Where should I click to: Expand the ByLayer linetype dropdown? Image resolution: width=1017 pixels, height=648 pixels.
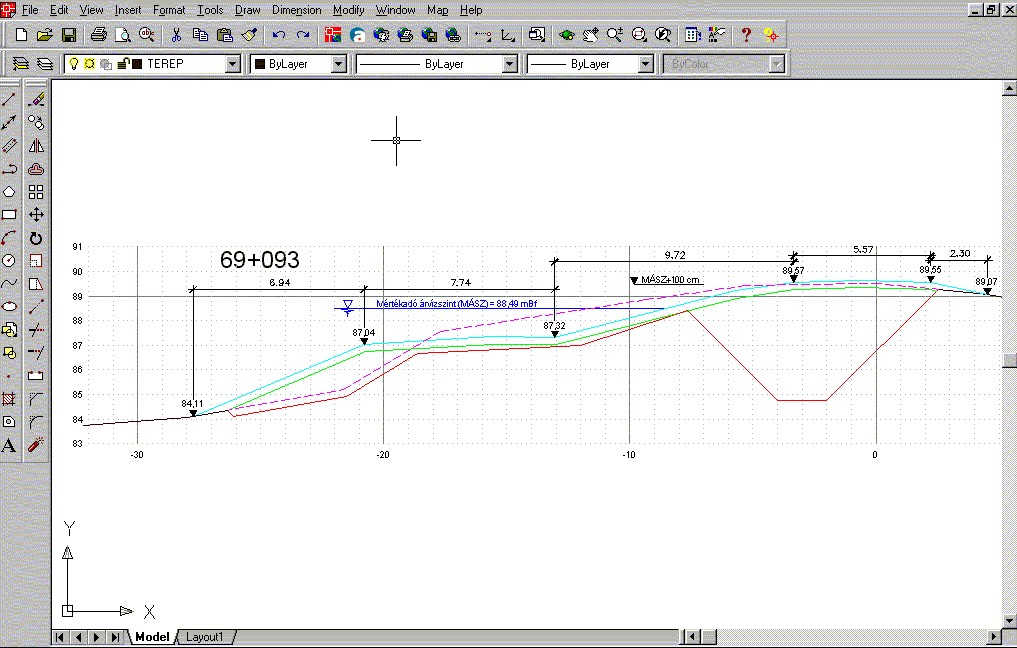509,64
